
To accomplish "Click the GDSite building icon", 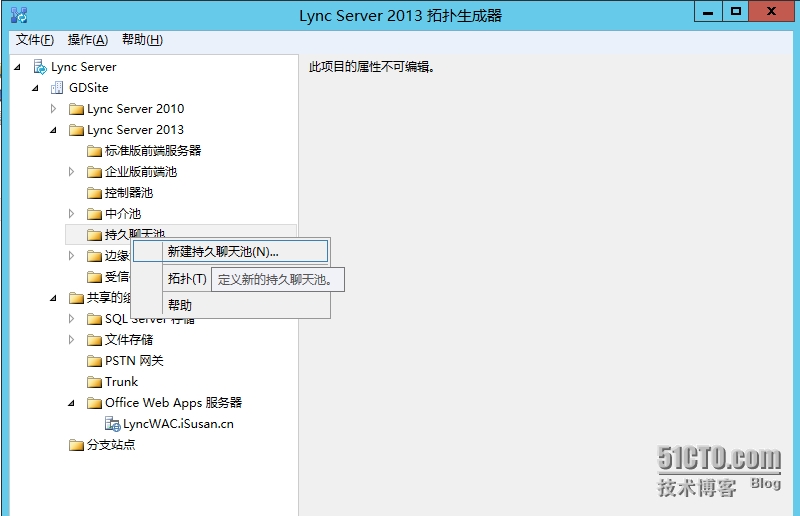I will coord(57,88).
